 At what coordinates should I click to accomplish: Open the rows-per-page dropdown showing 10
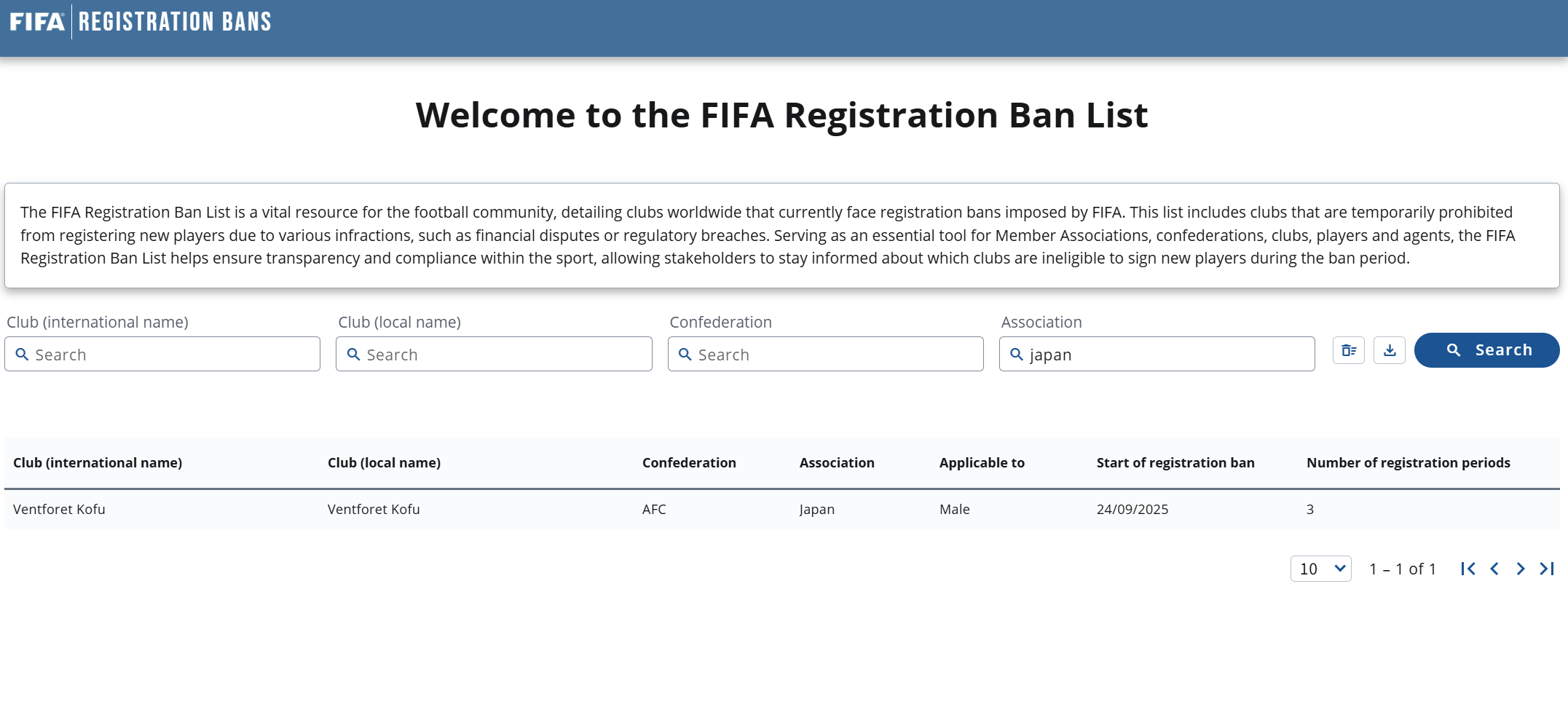(x=1321, y=569)
